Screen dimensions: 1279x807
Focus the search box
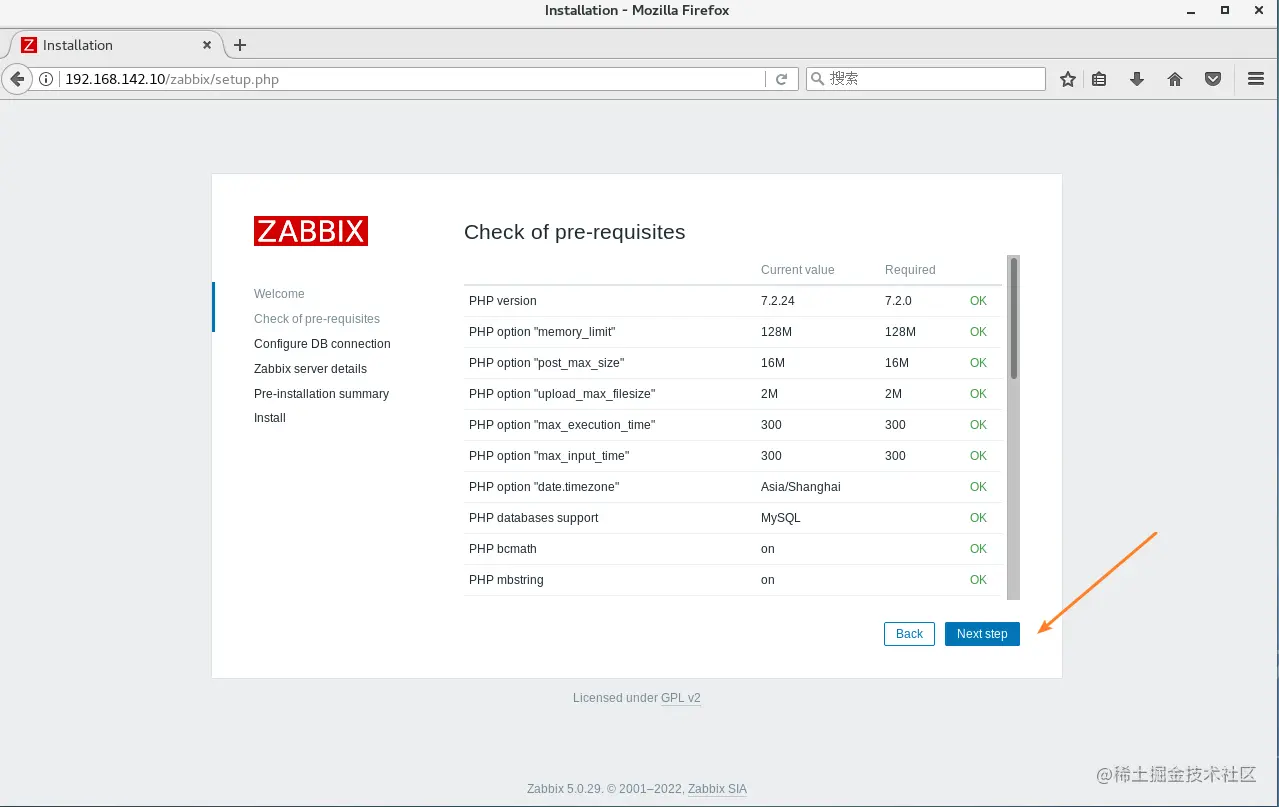tap(926, 79)
